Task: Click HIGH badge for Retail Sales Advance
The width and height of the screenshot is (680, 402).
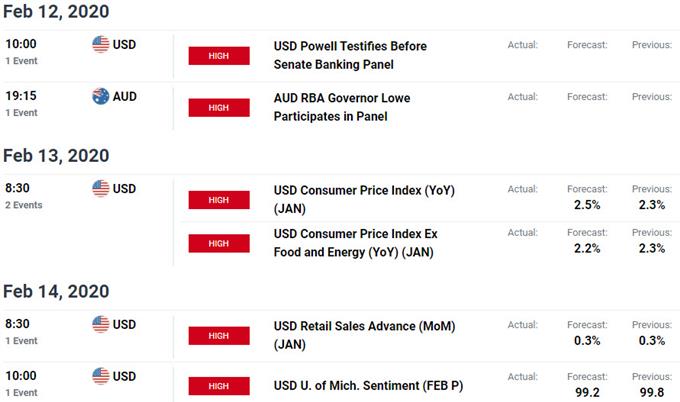Action: pos(219,336)
